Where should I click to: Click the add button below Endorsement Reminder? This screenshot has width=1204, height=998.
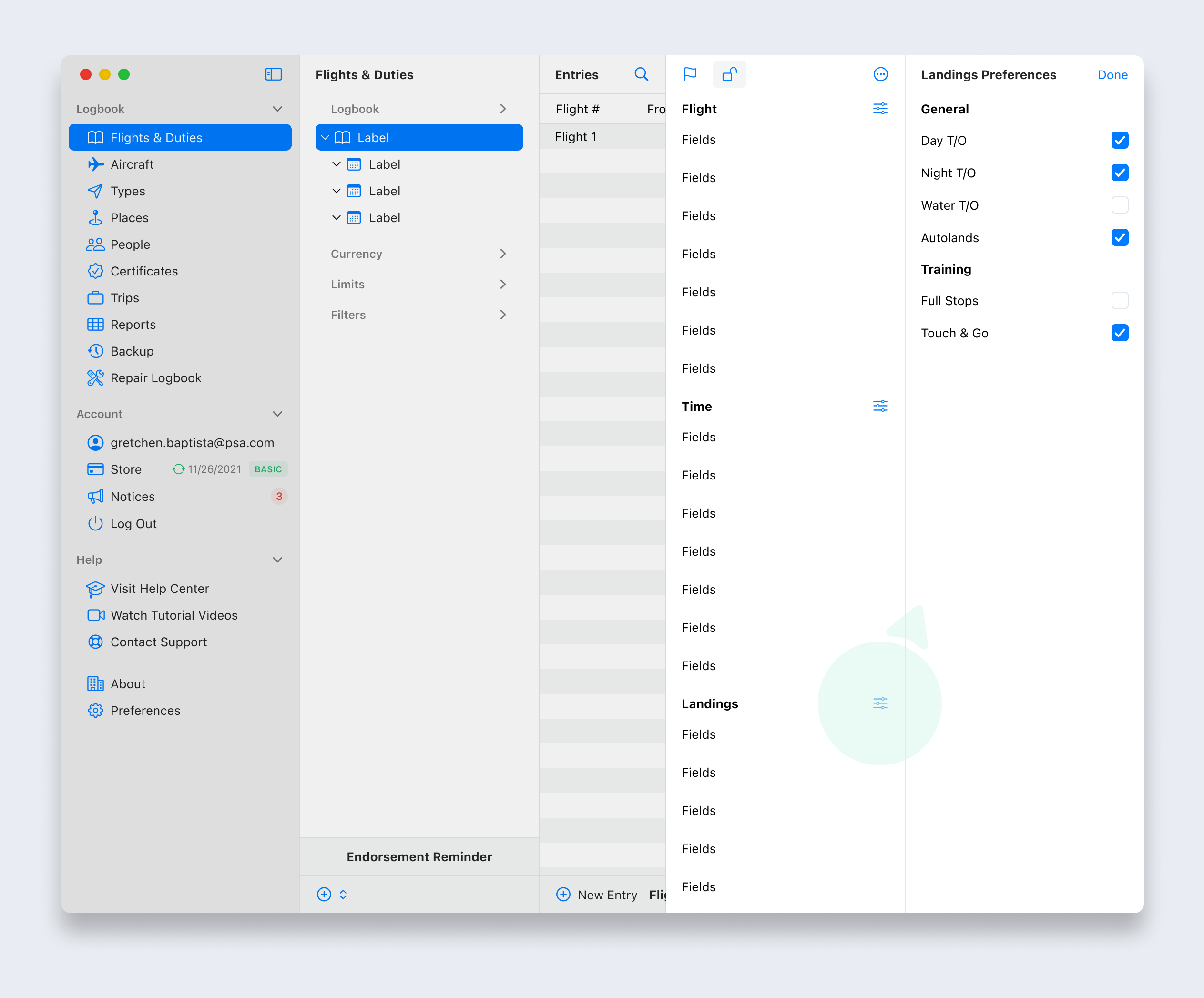click(x=324, y=894)
